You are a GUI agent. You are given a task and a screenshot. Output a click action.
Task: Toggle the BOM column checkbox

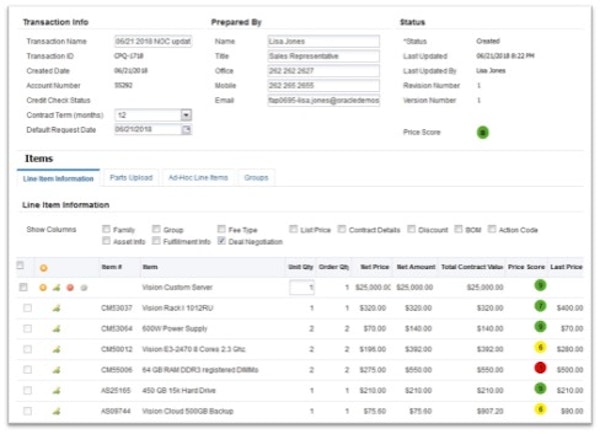click(x=458, y=229)
